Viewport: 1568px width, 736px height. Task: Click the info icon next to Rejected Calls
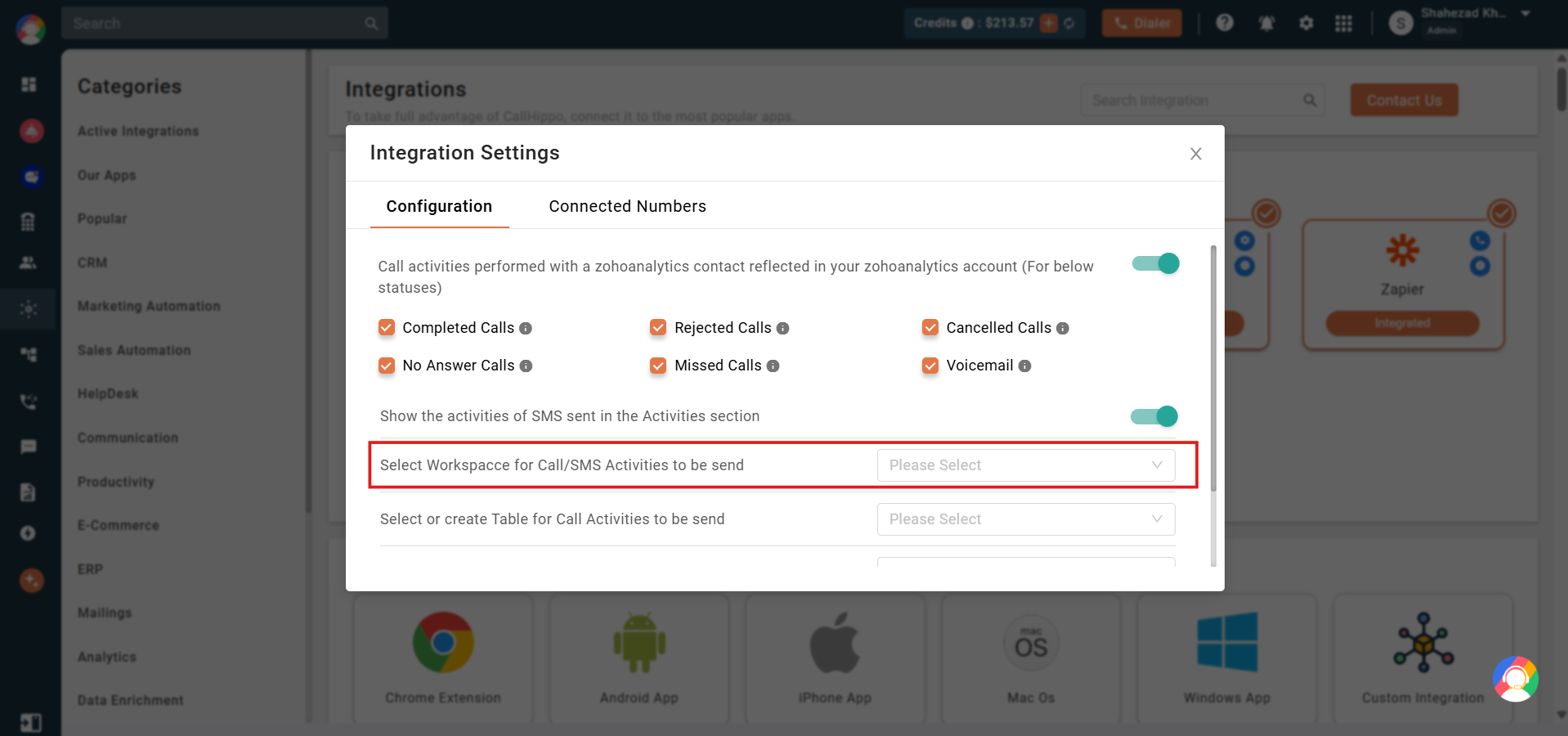click(782, 328)
